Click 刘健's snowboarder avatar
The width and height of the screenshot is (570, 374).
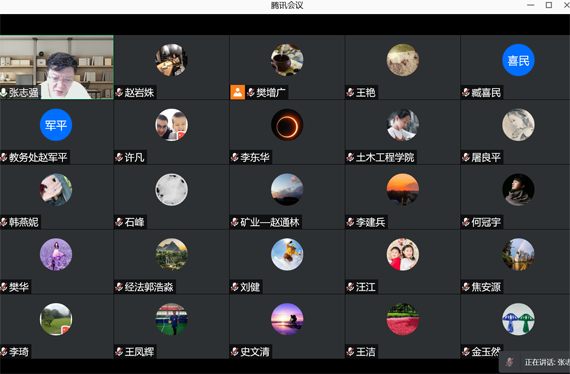tap(287, 254)
